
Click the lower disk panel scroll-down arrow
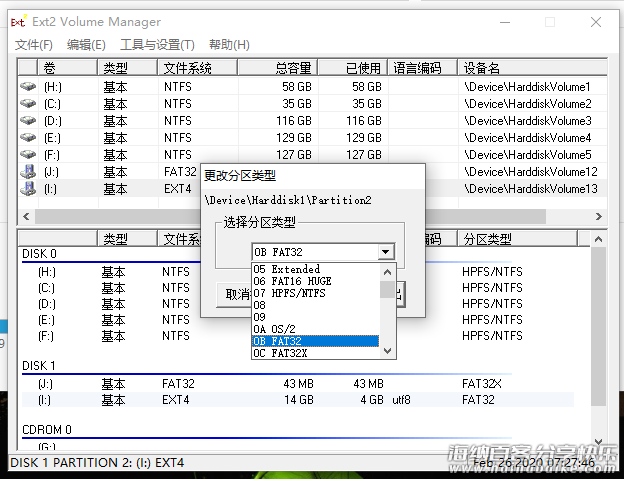pyautogui.click(x=598, y=442)
